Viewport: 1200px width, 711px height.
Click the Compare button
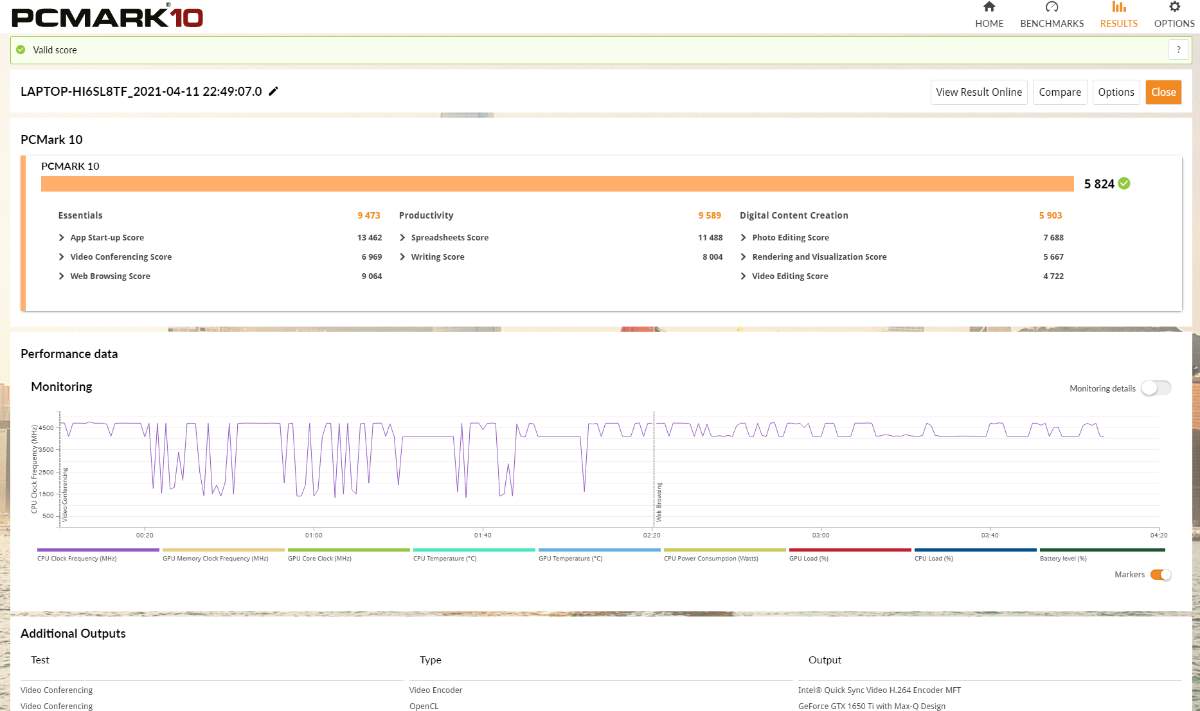tap(1059, 92)
